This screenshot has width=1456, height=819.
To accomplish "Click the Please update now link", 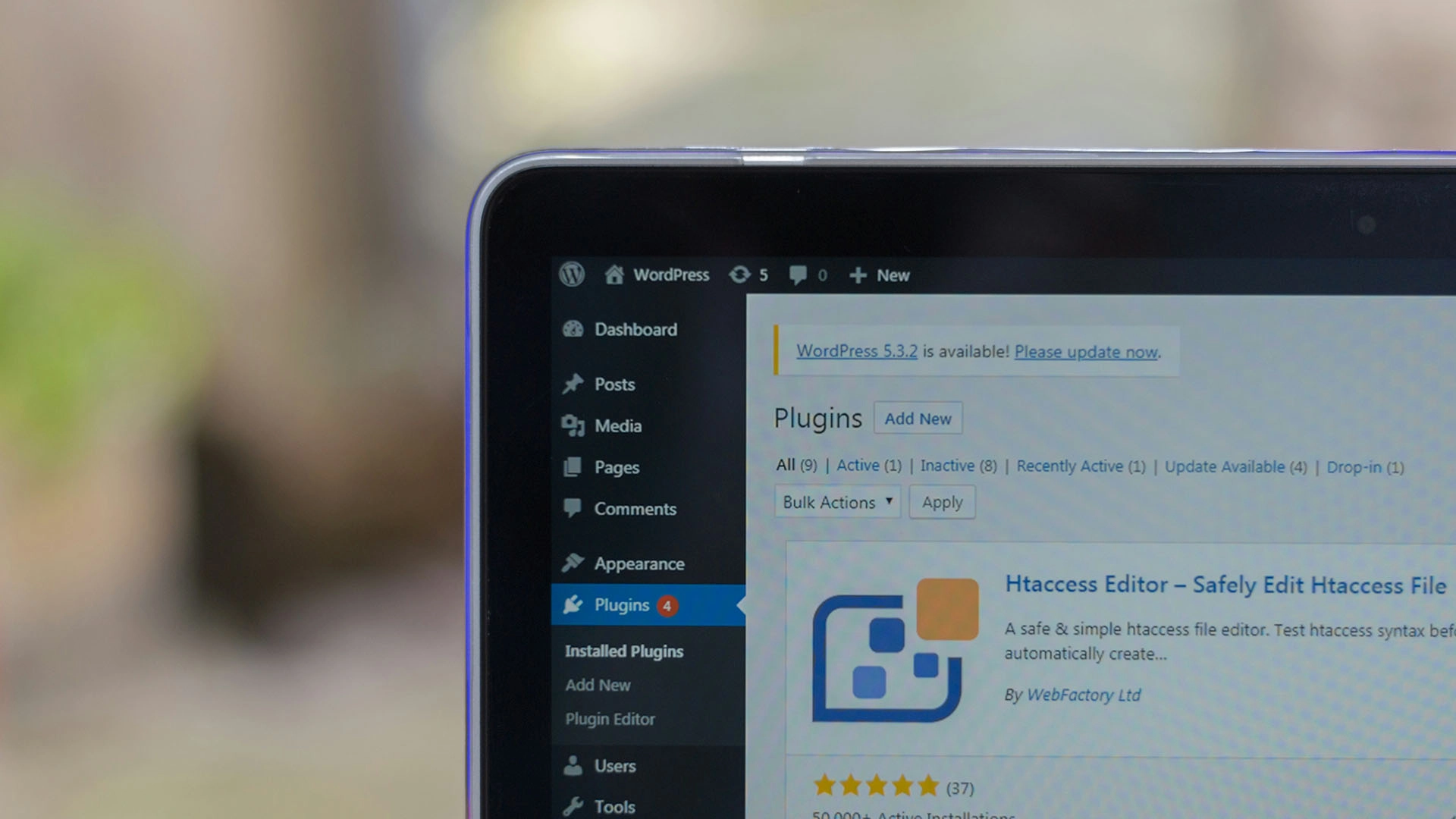I will (1085, 351).
